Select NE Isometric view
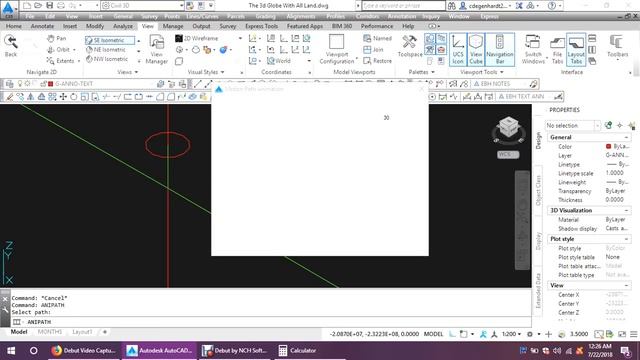The width and height of the screenshot is (640, 360). click(106, 49)
